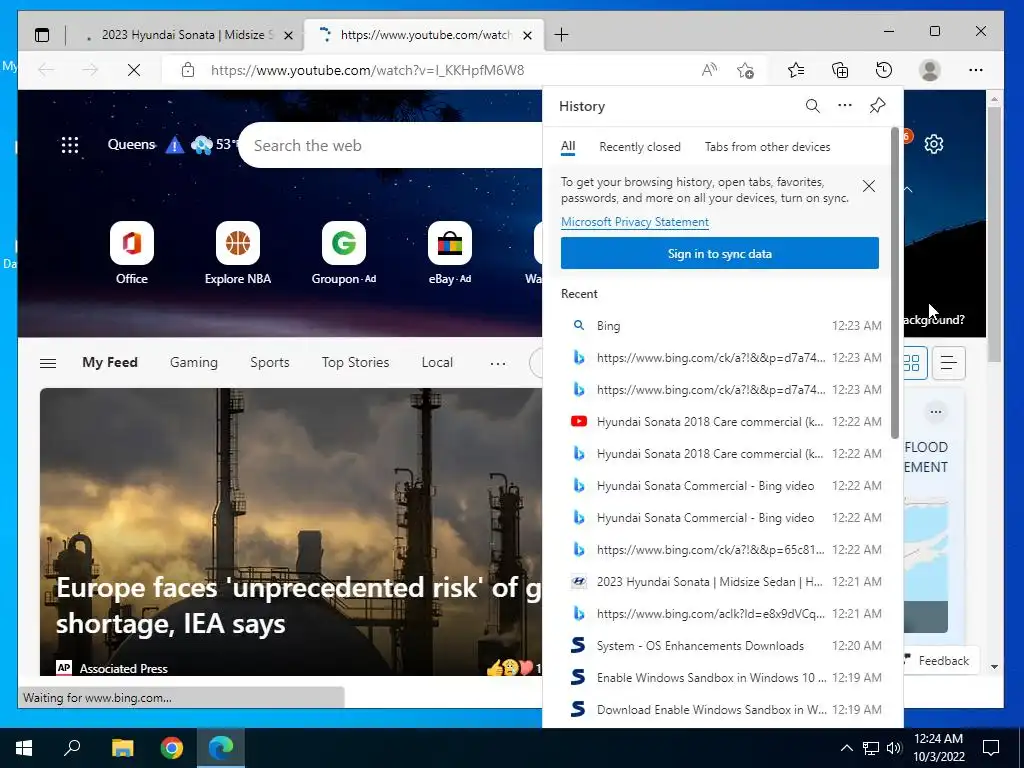Collapse the quick links chevron
Screen dimensions: 1024x768
click(x=908, y=189)
